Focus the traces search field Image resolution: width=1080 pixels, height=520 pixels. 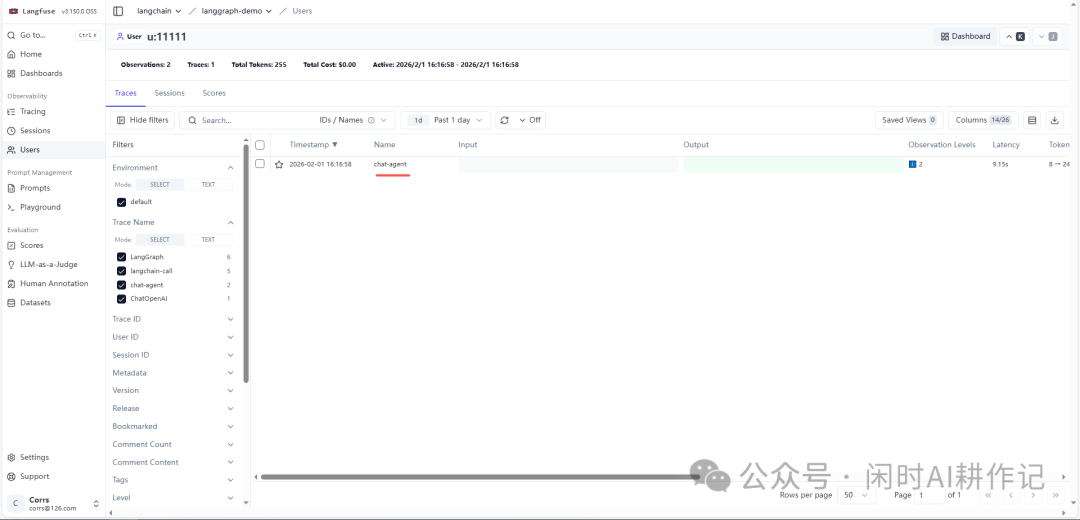click(x=248, y=120)
